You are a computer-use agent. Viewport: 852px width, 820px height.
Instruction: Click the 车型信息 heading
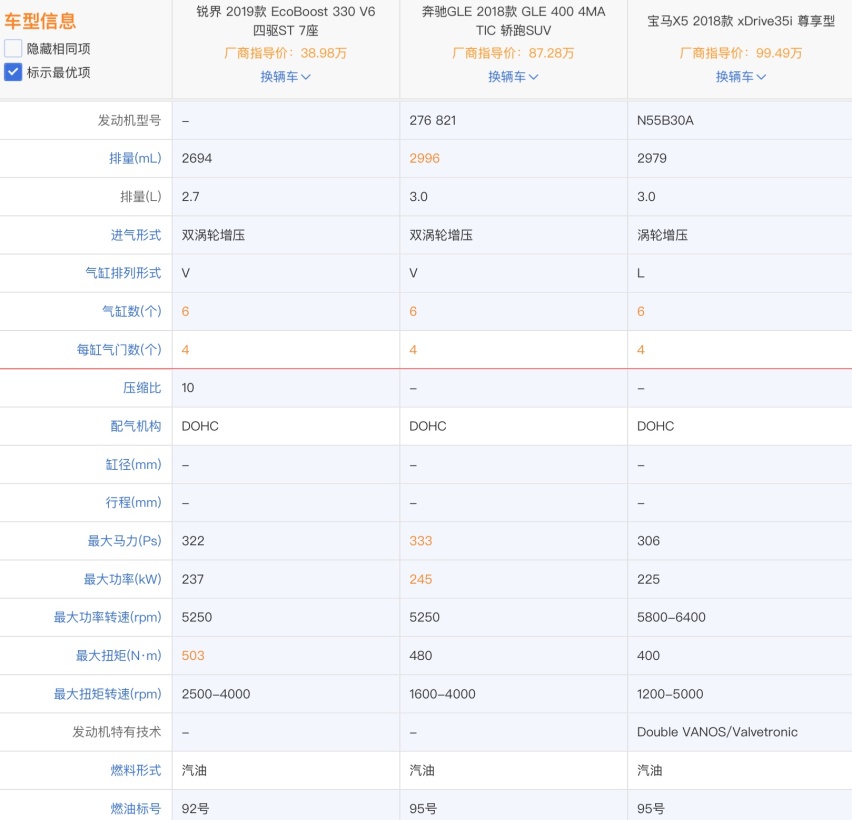tap(40, 21)
